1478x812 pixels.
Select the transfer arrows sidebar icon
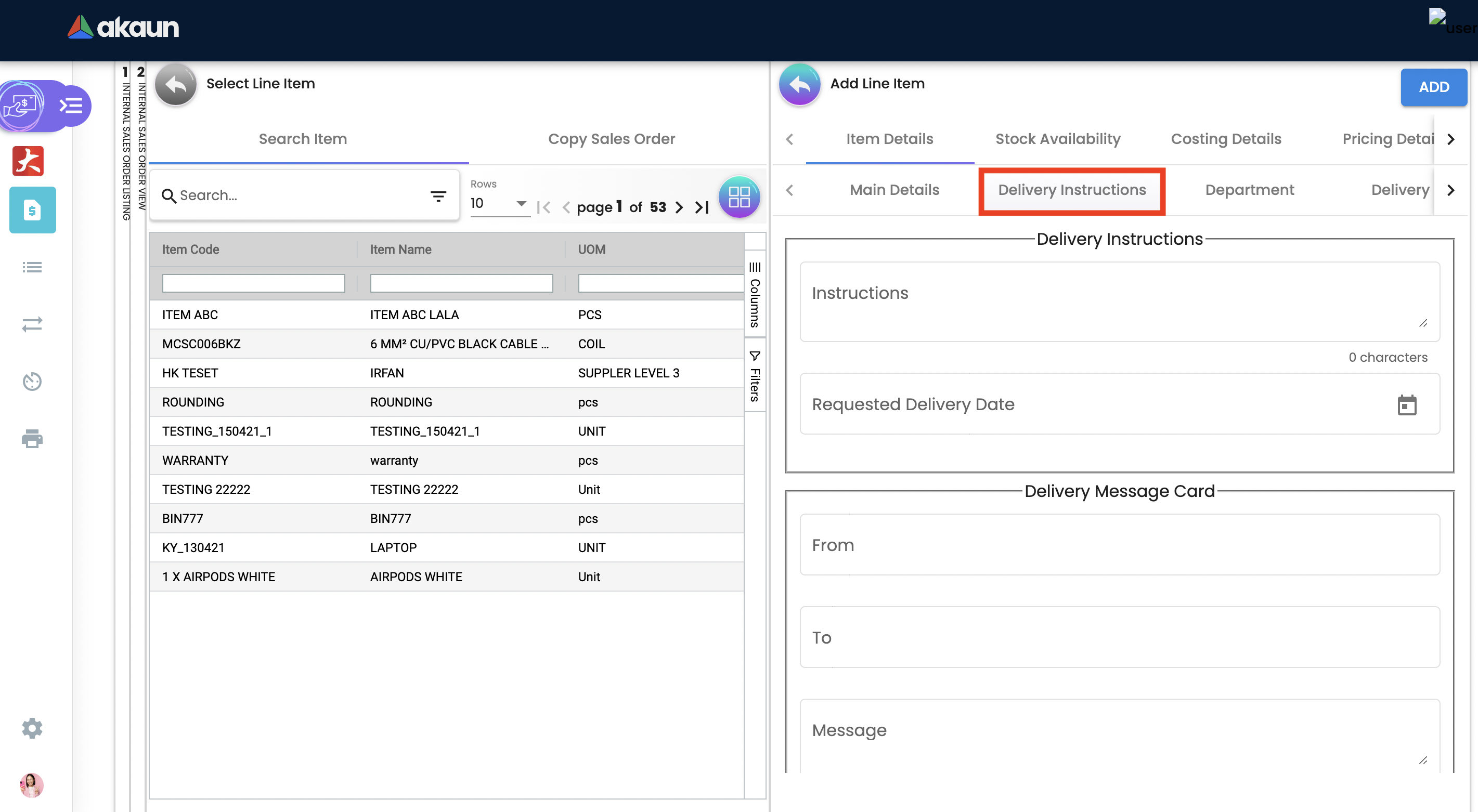pyautogui.click(x=32, y=324)
